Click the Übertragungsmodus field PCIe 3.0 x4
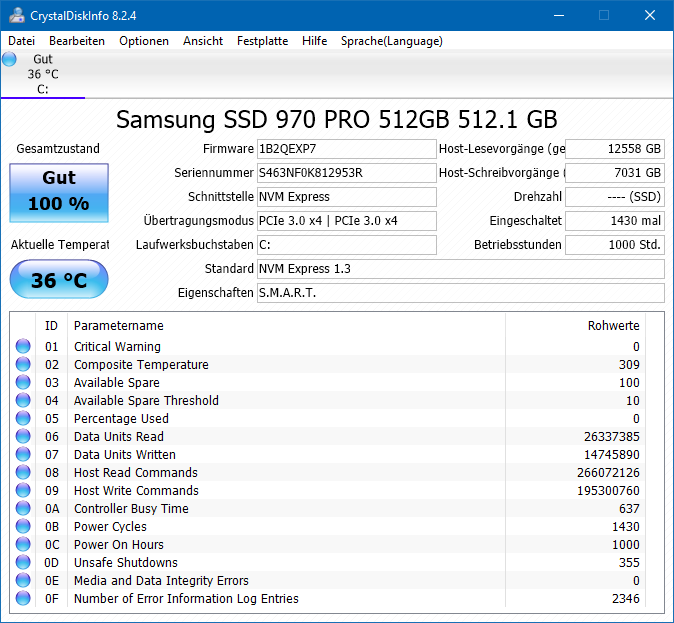 pyautogui.click(x=347, y=221)
